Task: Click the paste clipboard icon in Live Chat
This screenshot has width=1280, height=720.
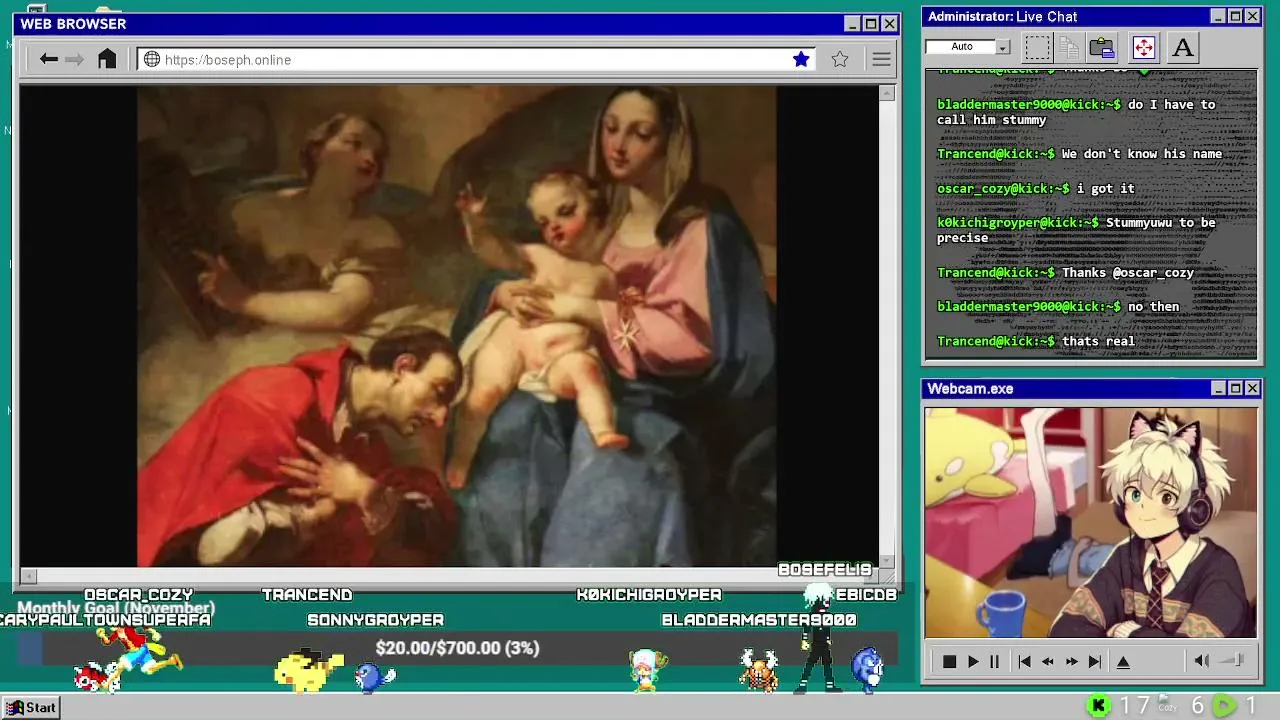Action: 1102,47
